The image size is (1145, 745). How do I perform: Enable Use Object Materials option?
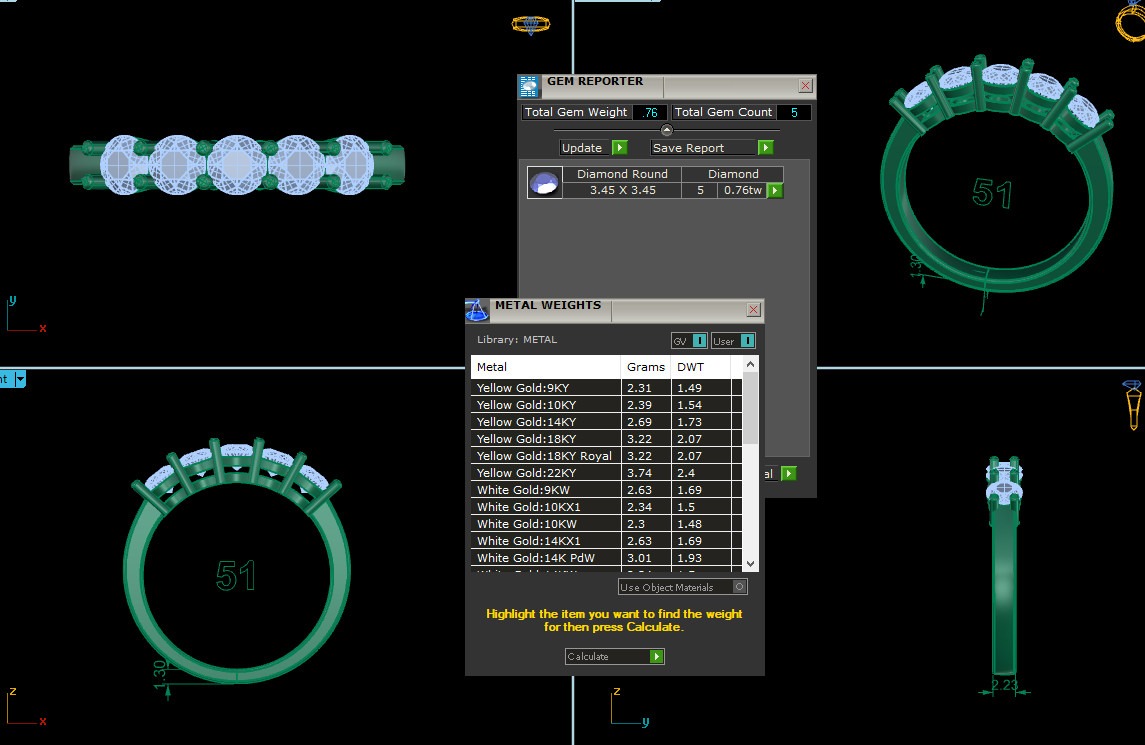point(739,587)
